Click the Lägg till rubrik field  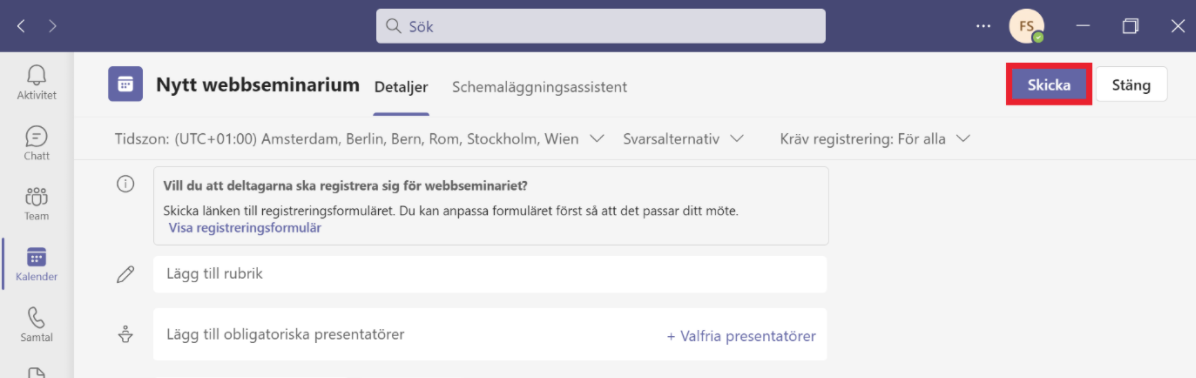tap(490, 274)
